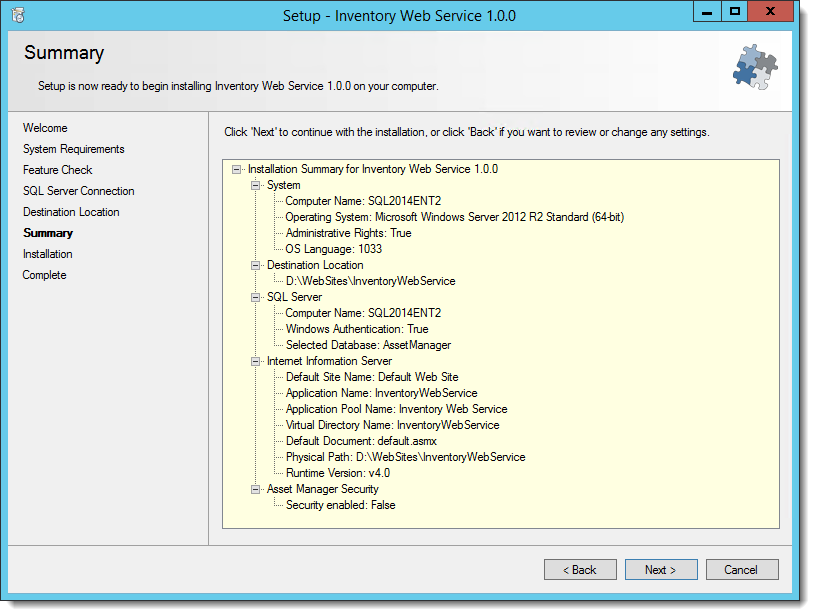Cancel the setup wizard
This screenshot has width=815, height=616.
[742, 570]
